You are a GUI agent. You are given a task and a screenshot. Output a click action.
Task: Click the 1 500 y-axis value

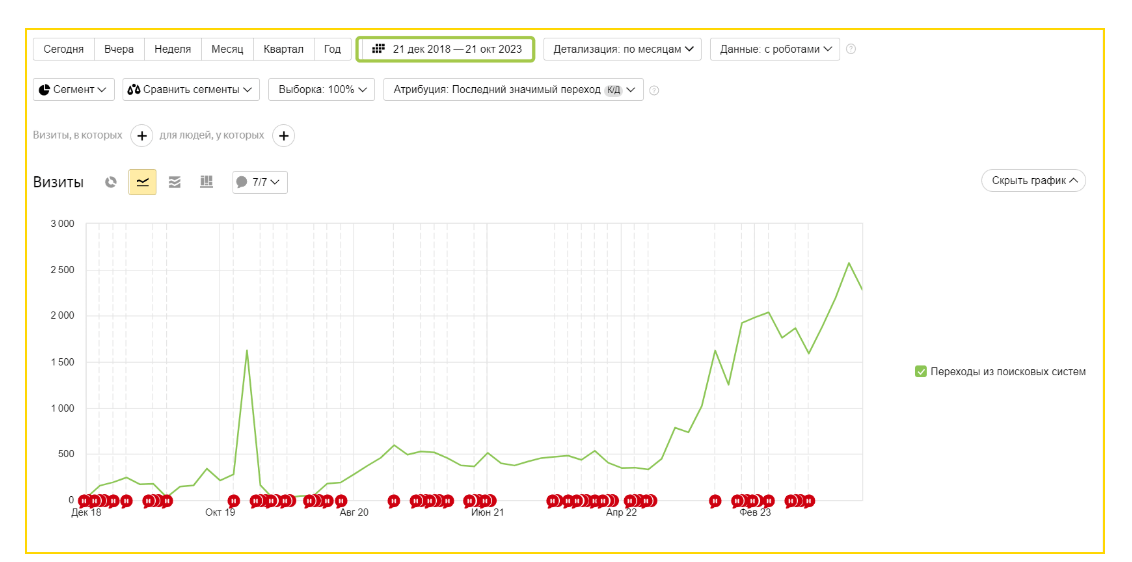click(61, 362)
